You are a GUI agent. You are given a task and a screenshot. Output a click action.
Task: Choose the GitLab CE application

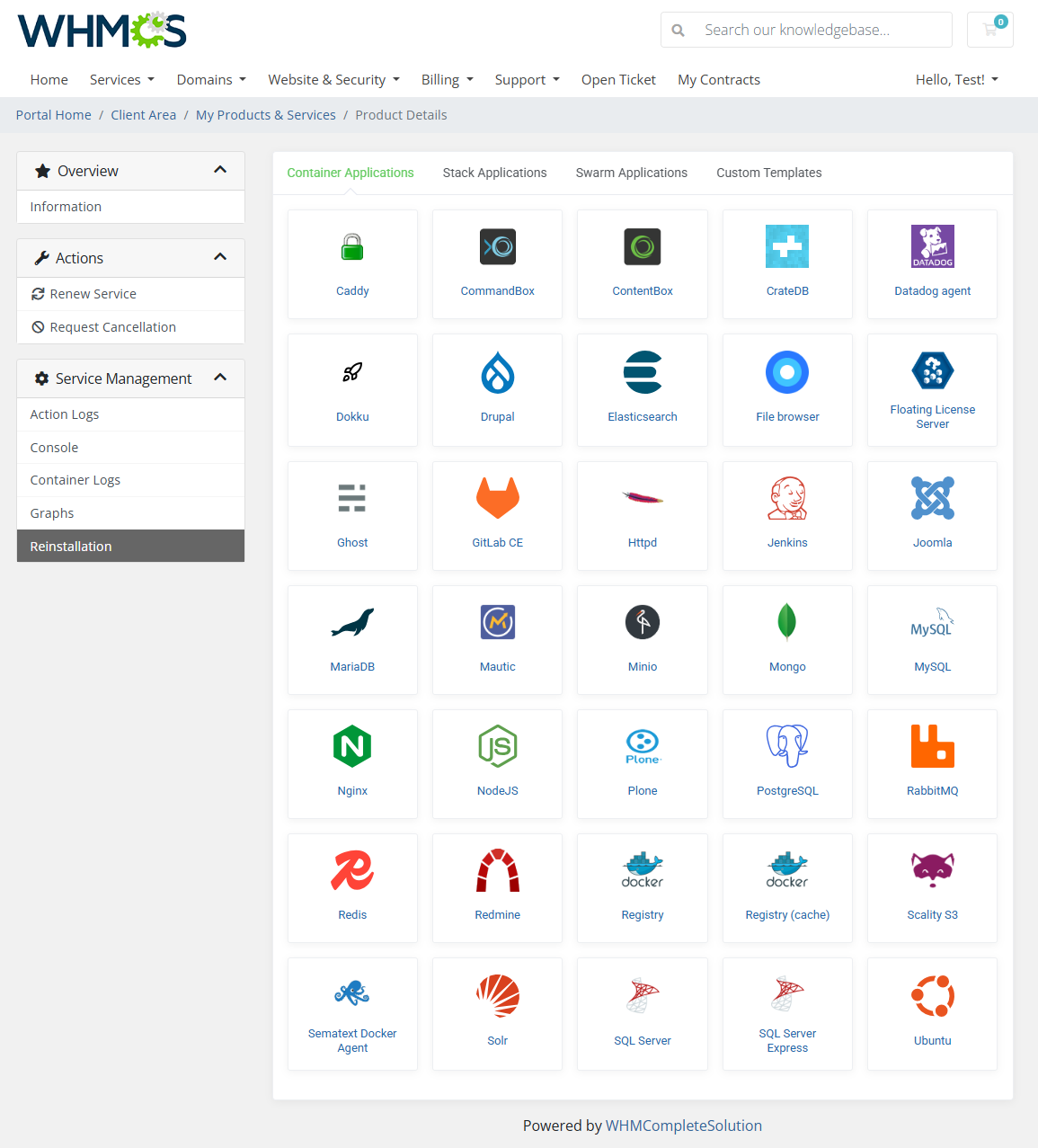[497, 516]
